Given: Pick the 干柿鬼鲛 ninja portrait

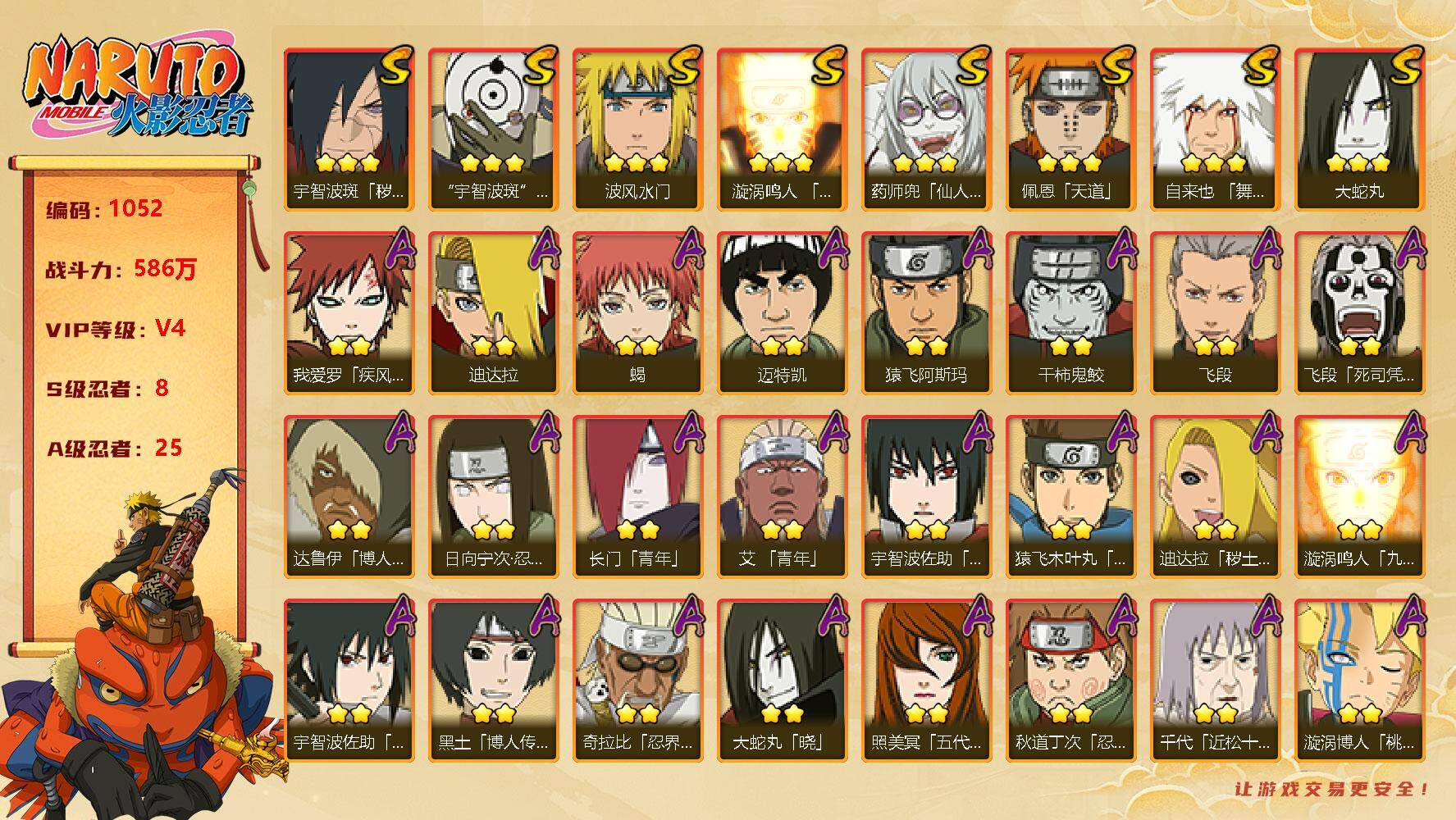Looking at the screenshot, I should point(1070,312).
